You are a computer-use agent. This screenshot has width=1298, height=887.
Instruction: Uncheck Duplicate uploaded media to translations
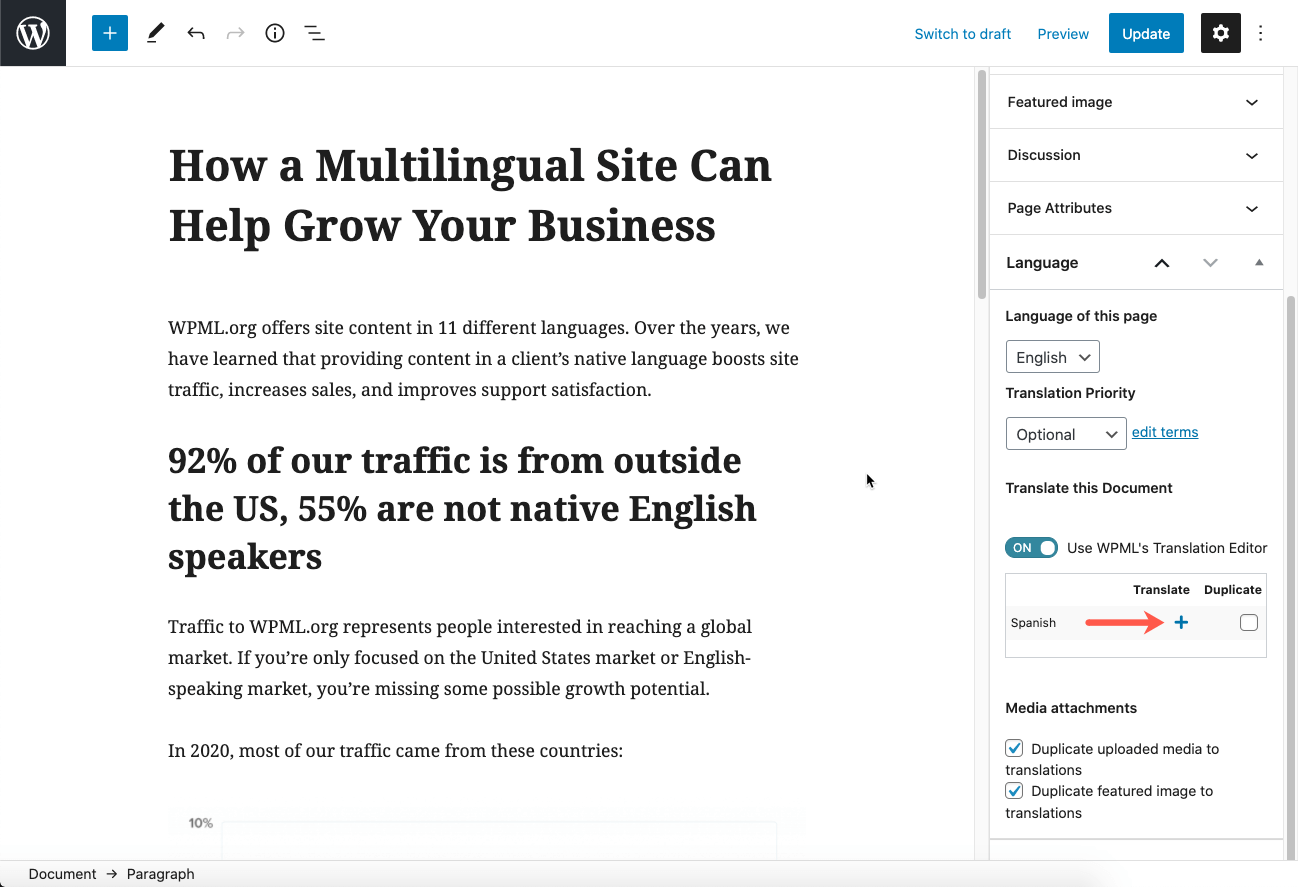pyautogui.click(x=1014, y=748)
